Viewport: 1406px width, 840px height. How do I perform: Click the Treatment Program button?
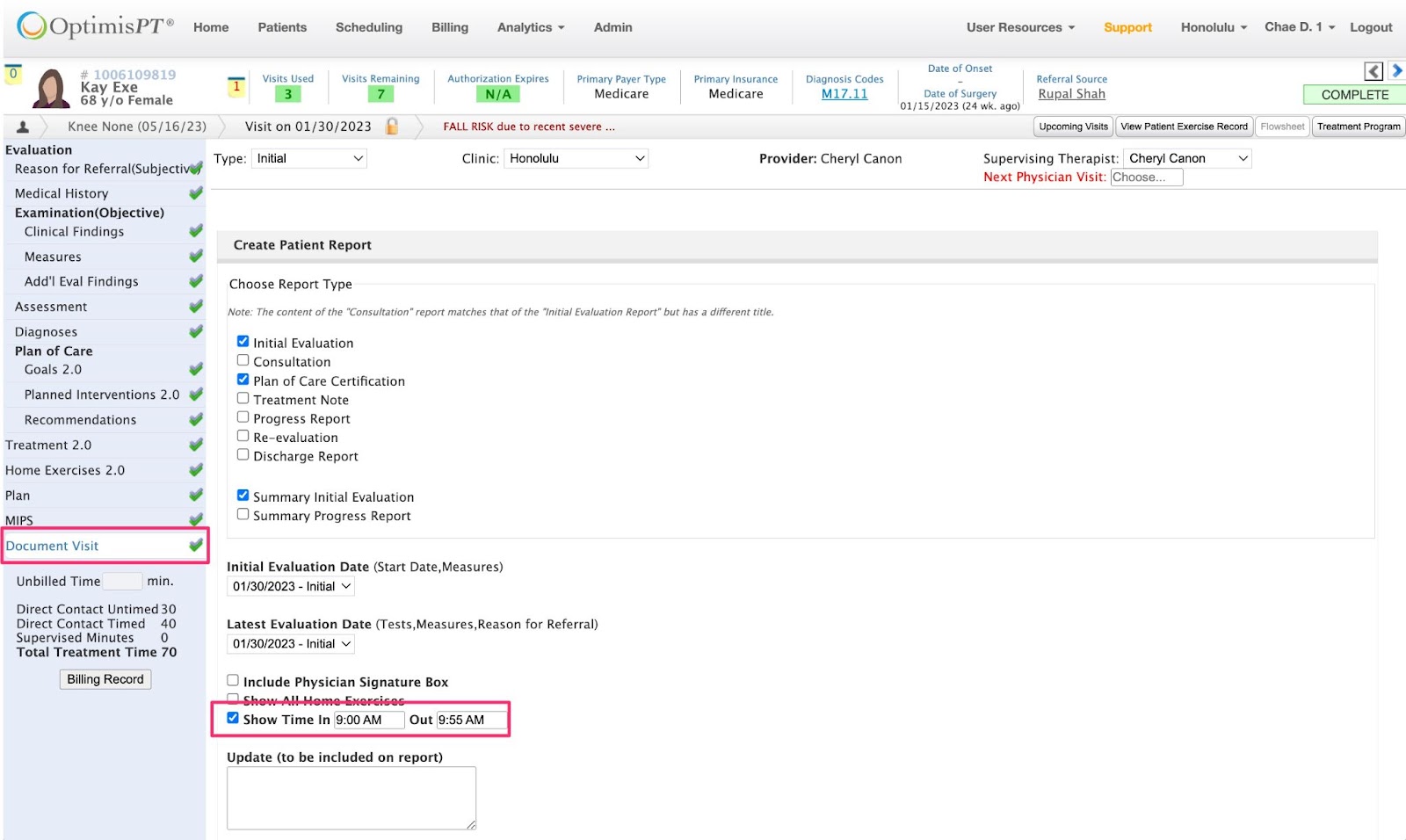1359,127
